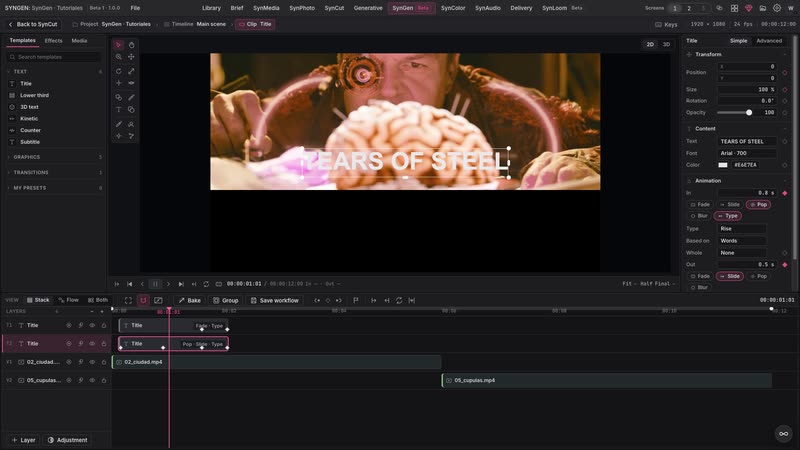Image resolution: width=800 pixels, height=450 pixels.
Task: Click the pink gem icon in top bar
Action: pyautogui.click(x=748, y=8)
